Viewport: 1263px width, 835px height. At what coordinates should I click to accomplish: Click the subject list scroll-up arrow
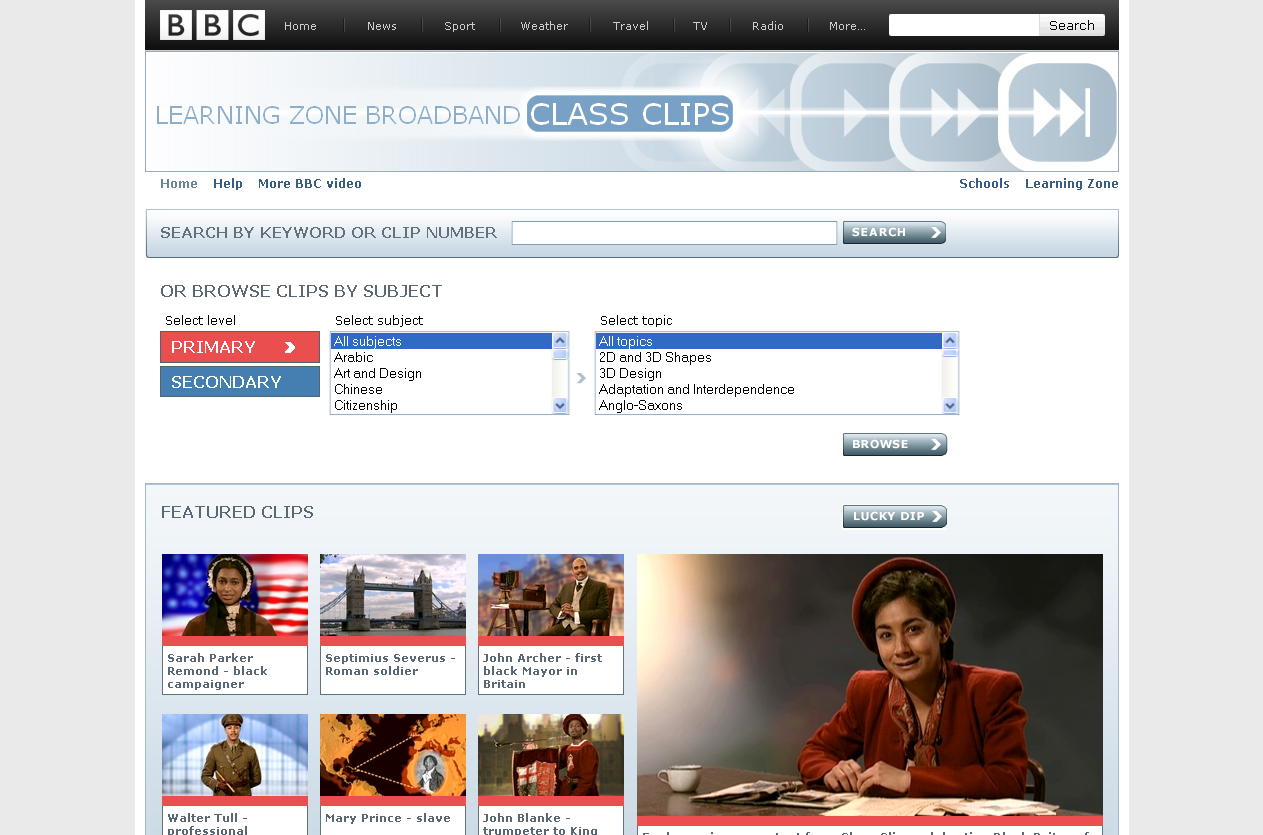[560, 341]
